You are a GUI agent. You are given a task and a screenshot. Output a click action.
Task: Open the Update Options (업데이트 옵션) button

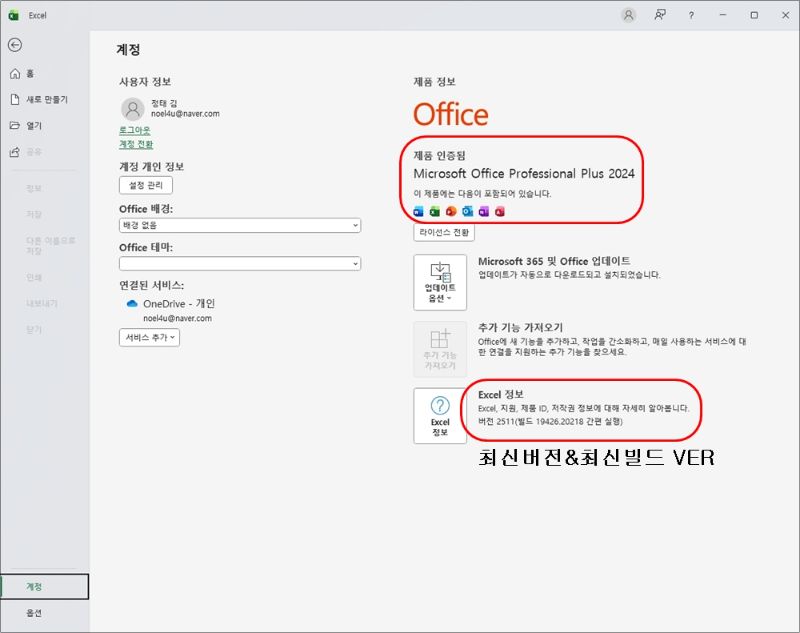440,283
